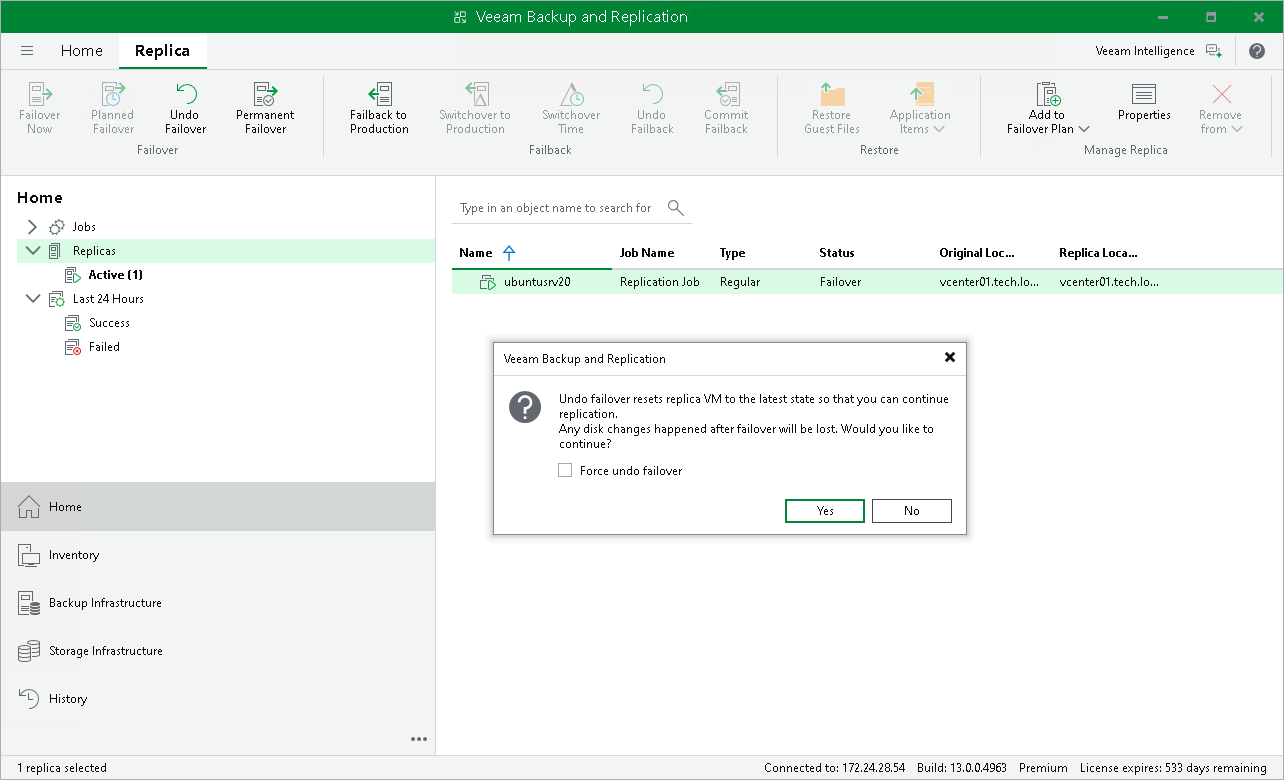Click No to cancel the dialog

[911, 511]
